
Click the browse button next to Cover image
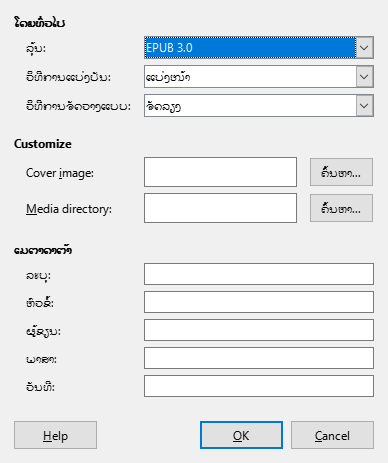[341, 172]
